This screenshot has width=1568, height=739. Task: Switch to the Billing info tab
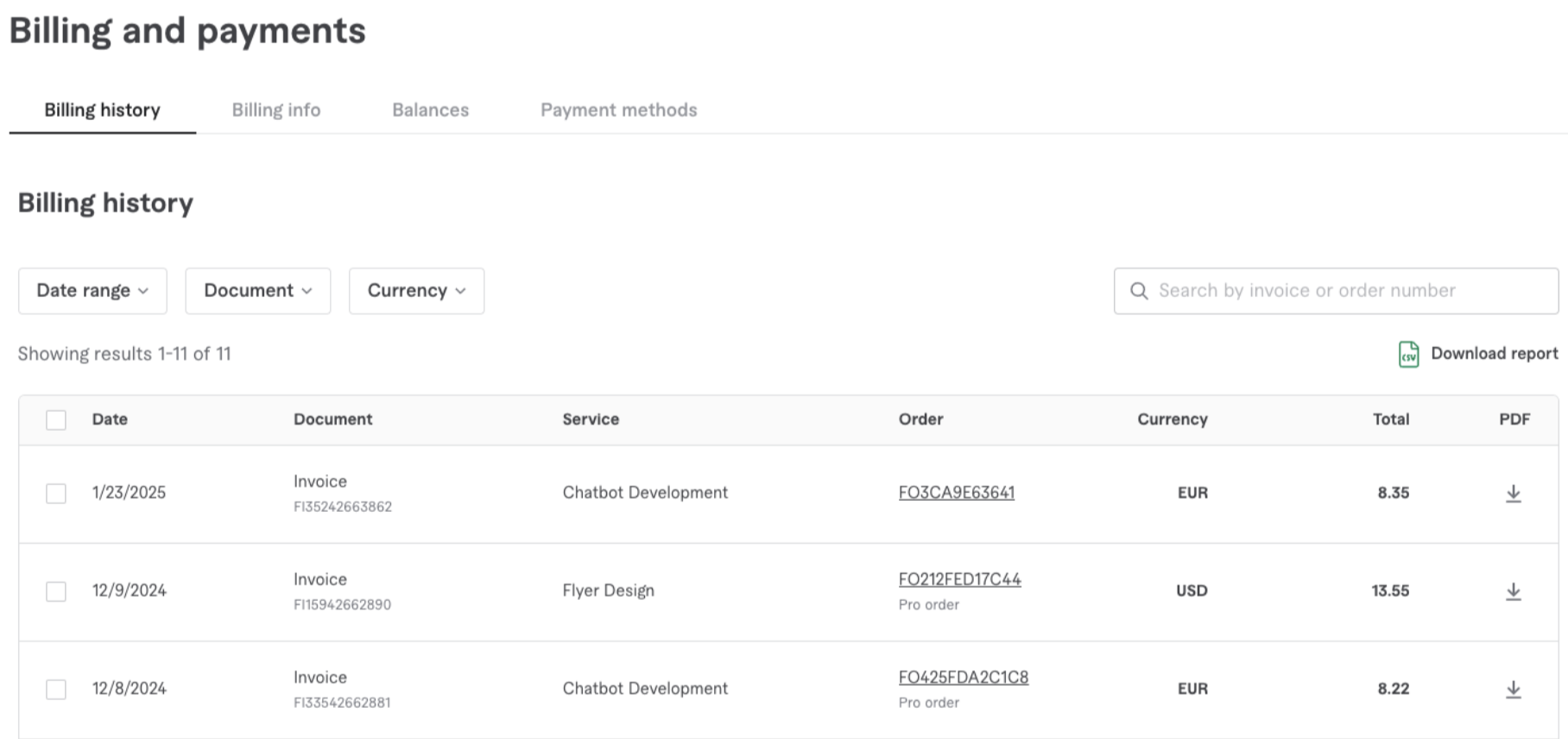pyautogui.click(x=275, y=110)
